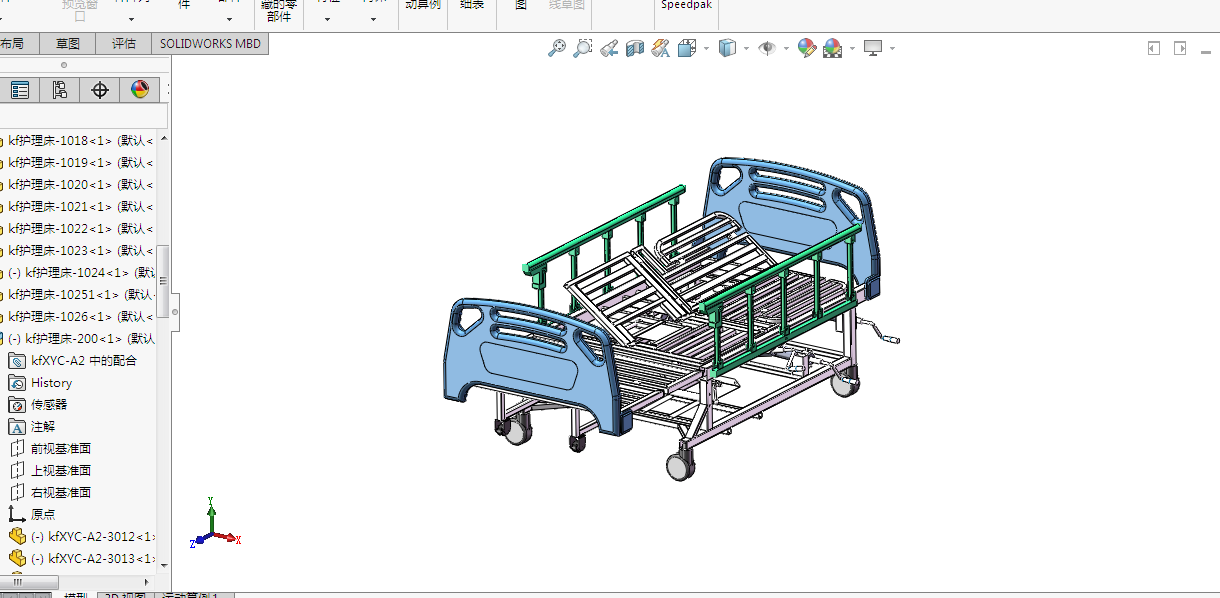Select the SOLIDWORKS MBD tab
Viewport: 1220px width, 598px height.
[210, 44]
